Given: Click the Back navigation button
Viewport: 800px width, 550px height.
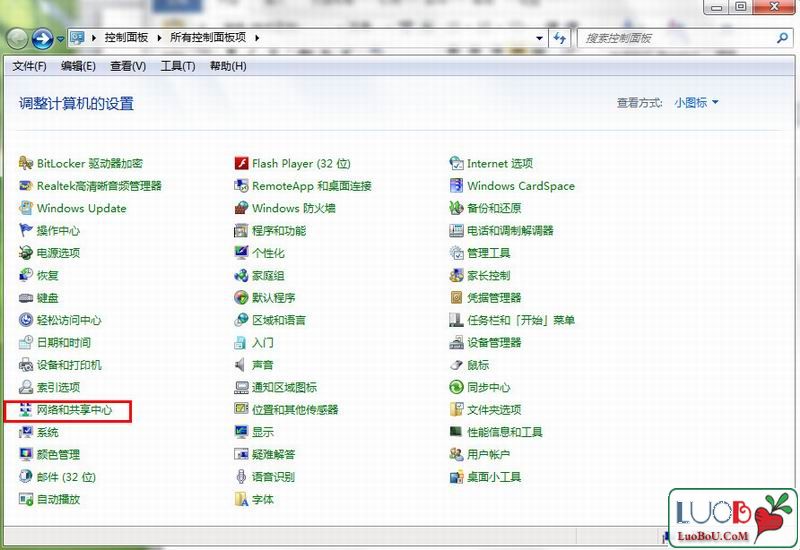Looking at the screenshot, I should coord(17,39).
